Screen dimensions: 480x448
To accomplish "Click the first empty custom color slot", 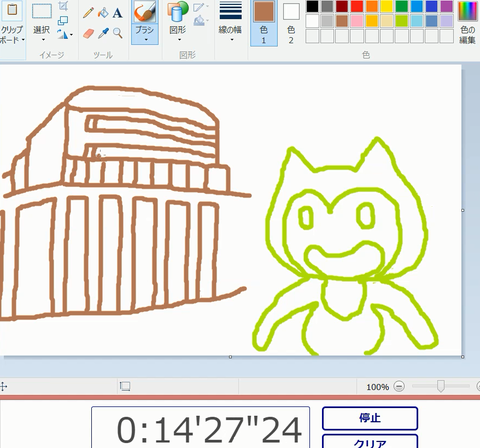I will click(x=312, y=36).
